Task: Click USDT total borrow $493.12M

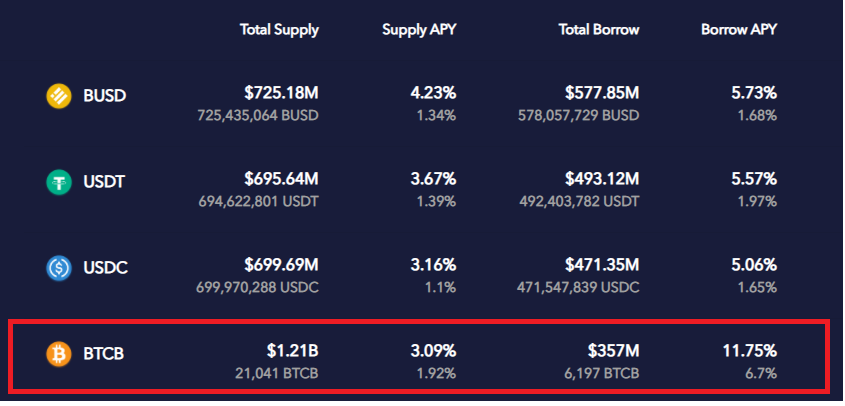Action: tap(602, 178)
